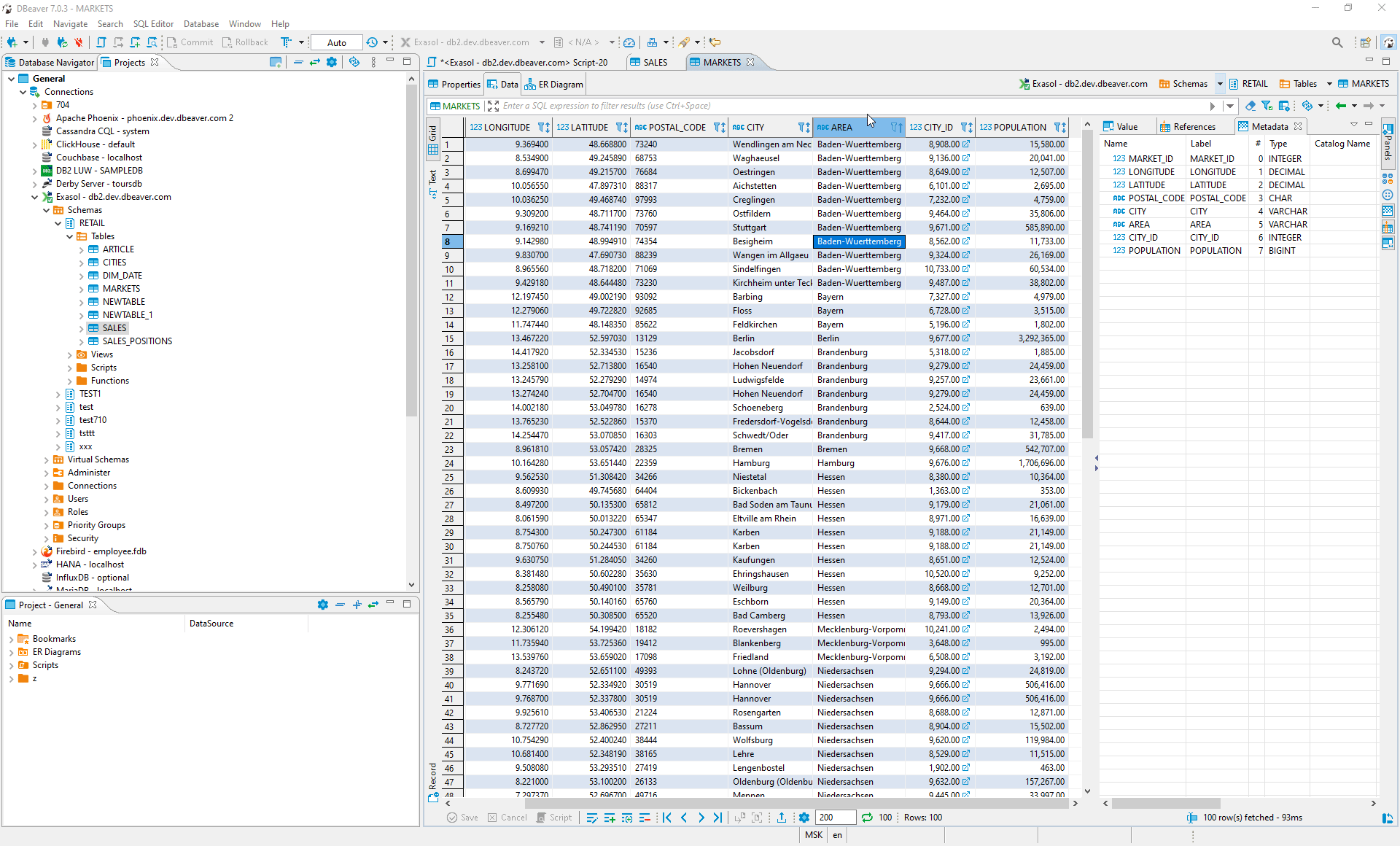Image resolution: width=1400 pixels, height=846 pixels.
Task: Open Database Navigator settings gear icon
Action: click(332, 62)
